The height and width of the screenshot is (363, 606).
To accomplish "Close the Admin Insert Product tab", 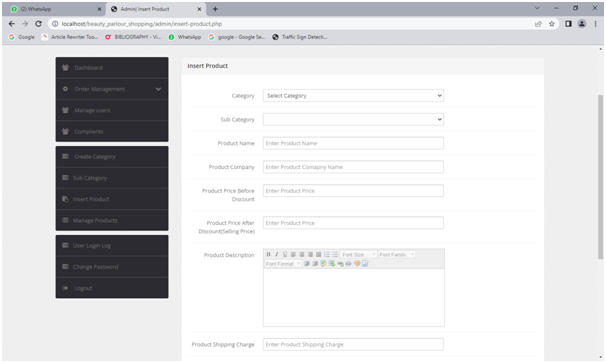I will coord(199,9).
